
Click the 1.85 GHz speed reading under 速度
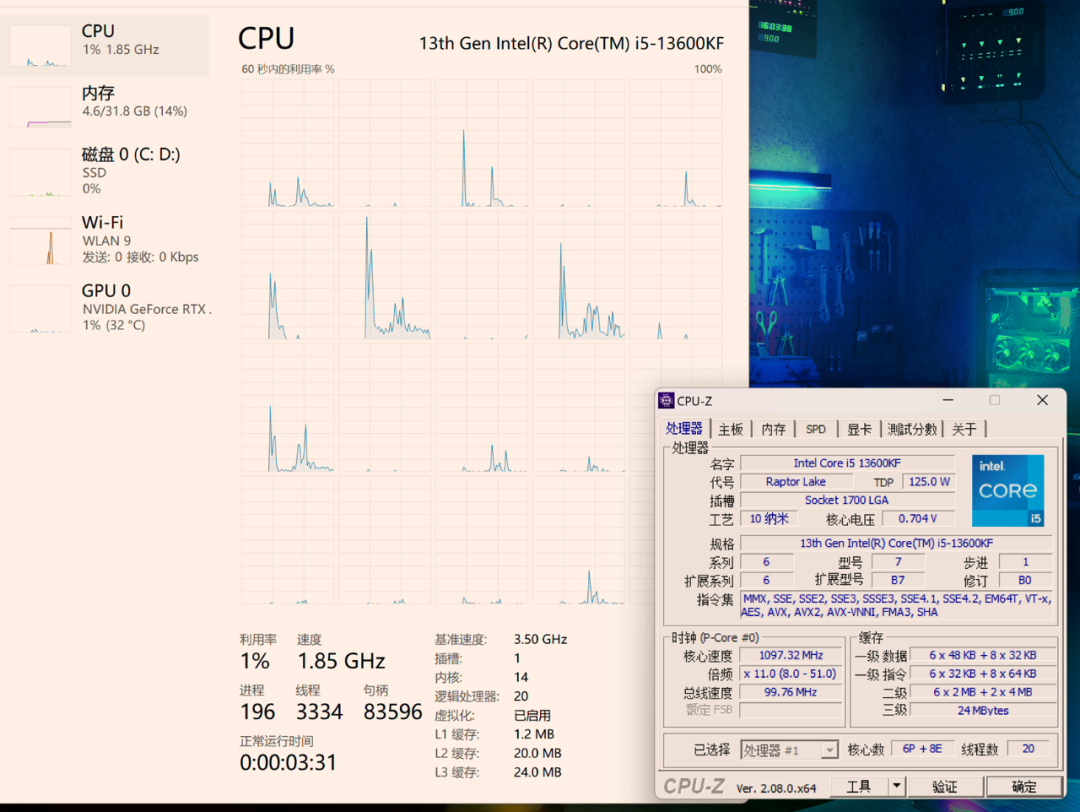(341, 661)
